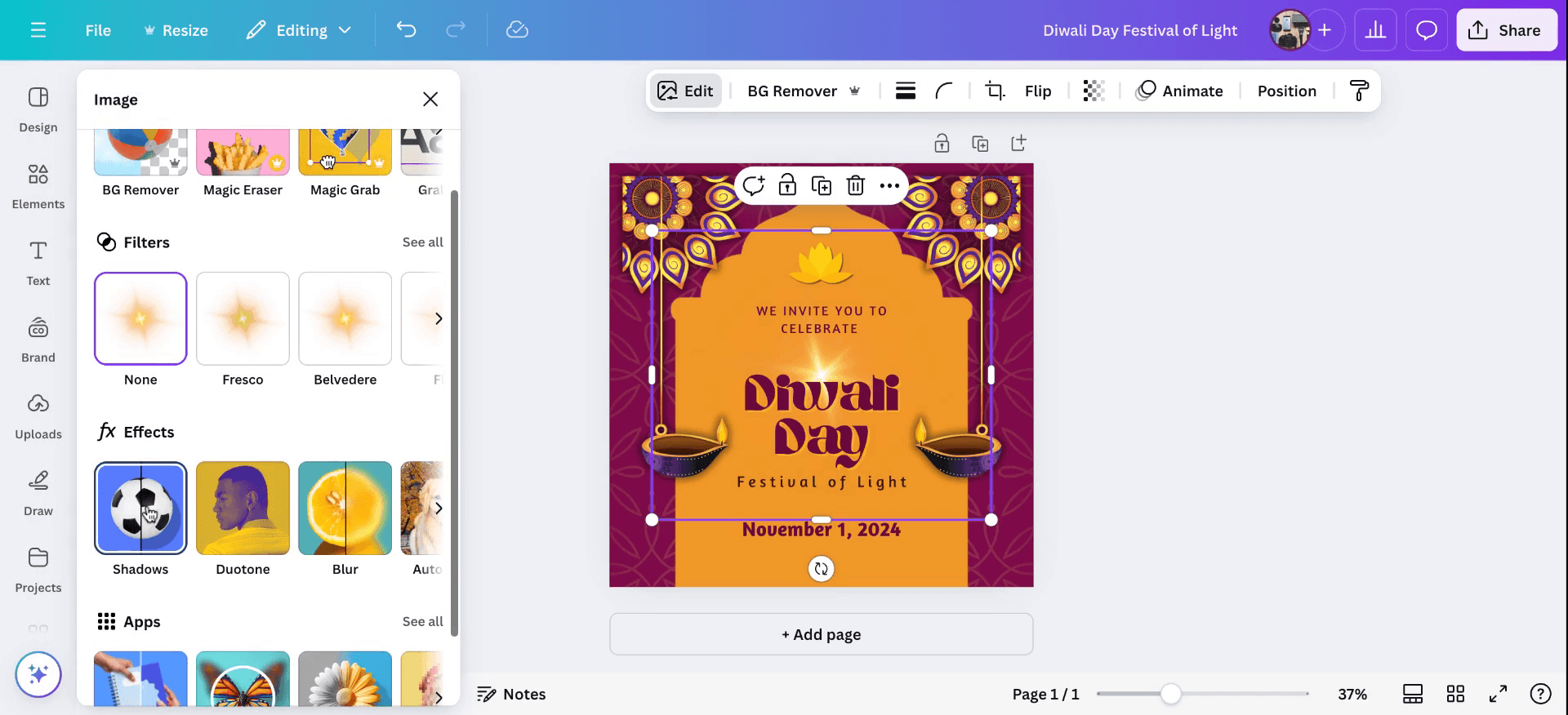Open the comments speech bubble icon

pos(1426,30)
